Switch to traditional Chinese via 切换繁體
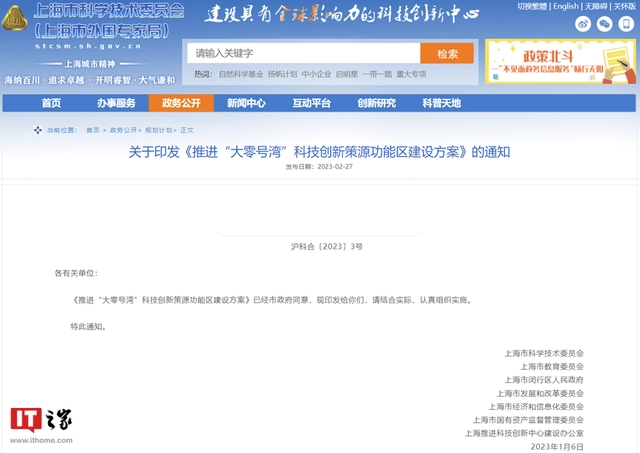The image size is (640, 453). [x=531, y=6]
